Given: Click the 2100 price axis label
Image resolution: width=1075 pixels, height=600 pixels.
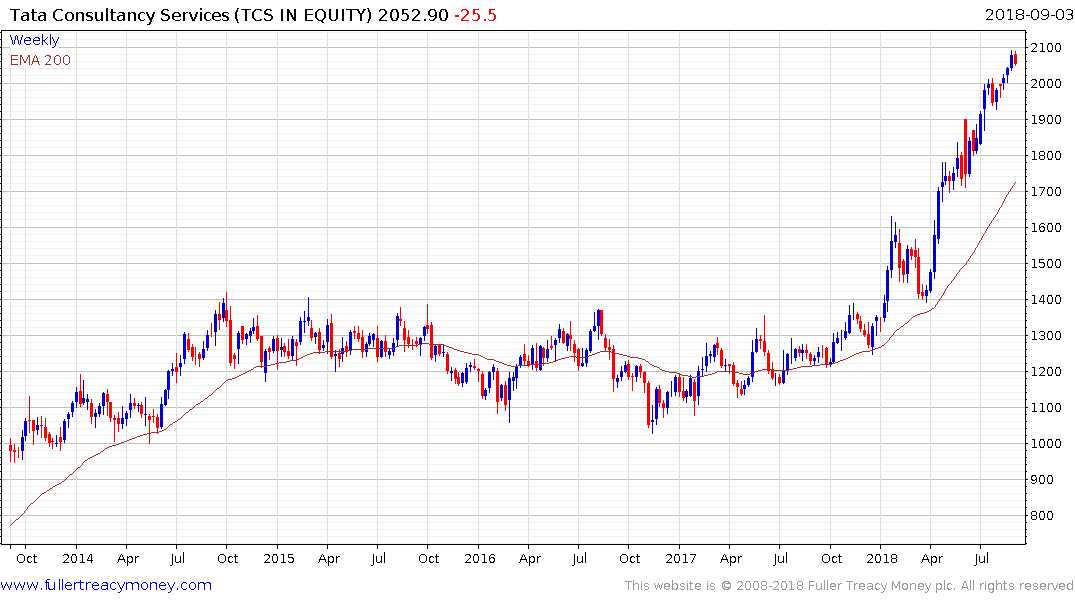Looking at the screenshot, I should tap(1046, 48).
